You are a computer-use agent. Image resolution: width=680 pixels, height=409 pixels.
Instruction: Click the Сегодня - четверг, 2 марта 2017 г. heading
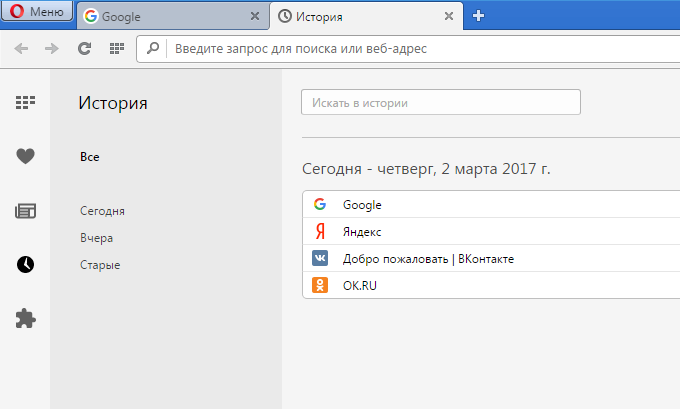(x=426, y=169)
